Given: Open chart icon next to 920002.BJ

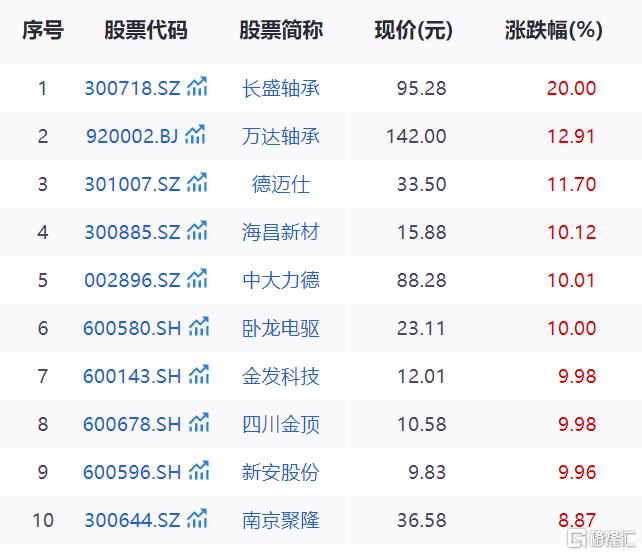Looking at the screenshot, I should 195,134.
